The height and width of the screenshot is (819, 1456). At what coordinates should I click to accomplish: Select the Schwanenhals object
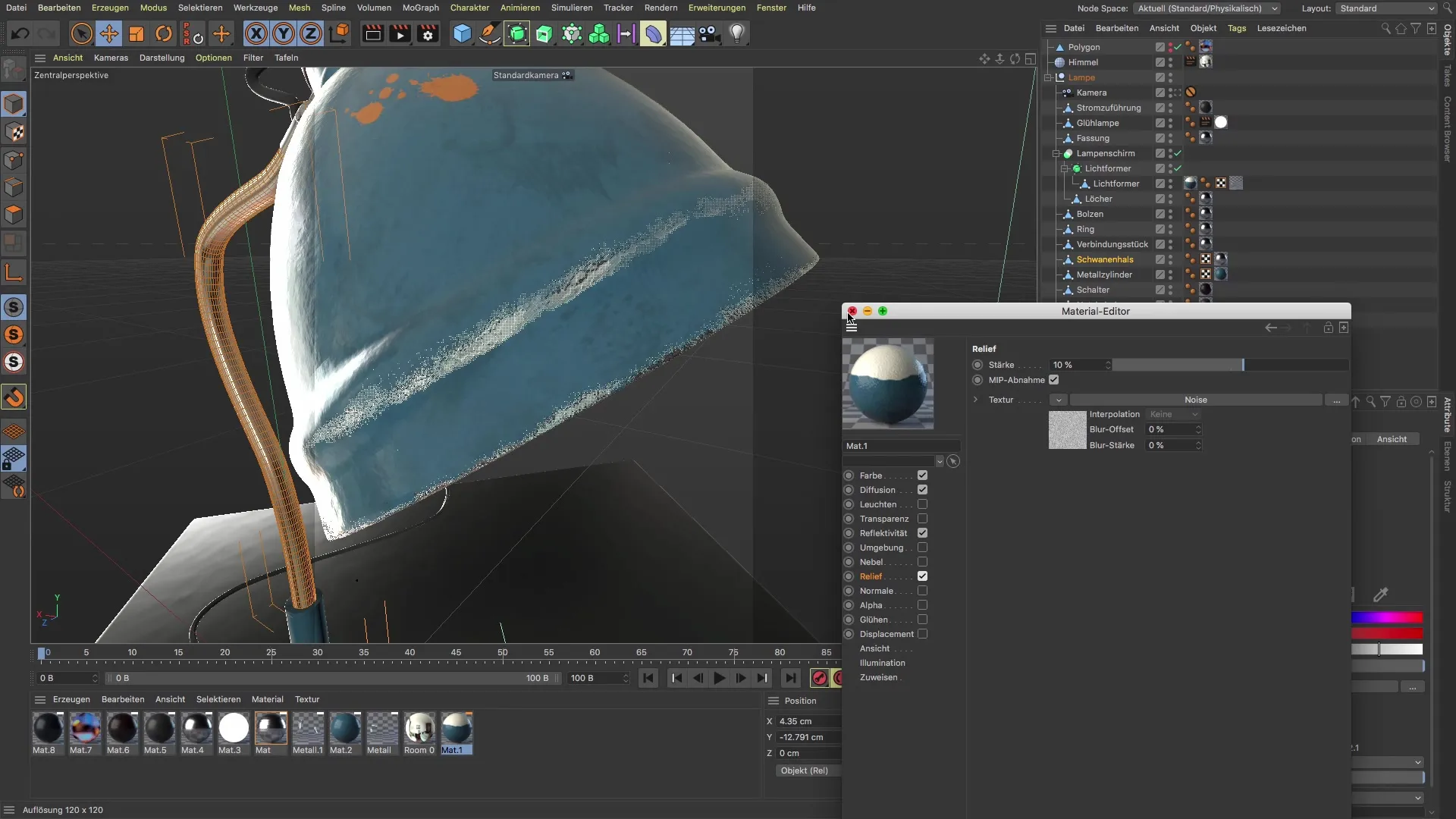click(1104, 259)
